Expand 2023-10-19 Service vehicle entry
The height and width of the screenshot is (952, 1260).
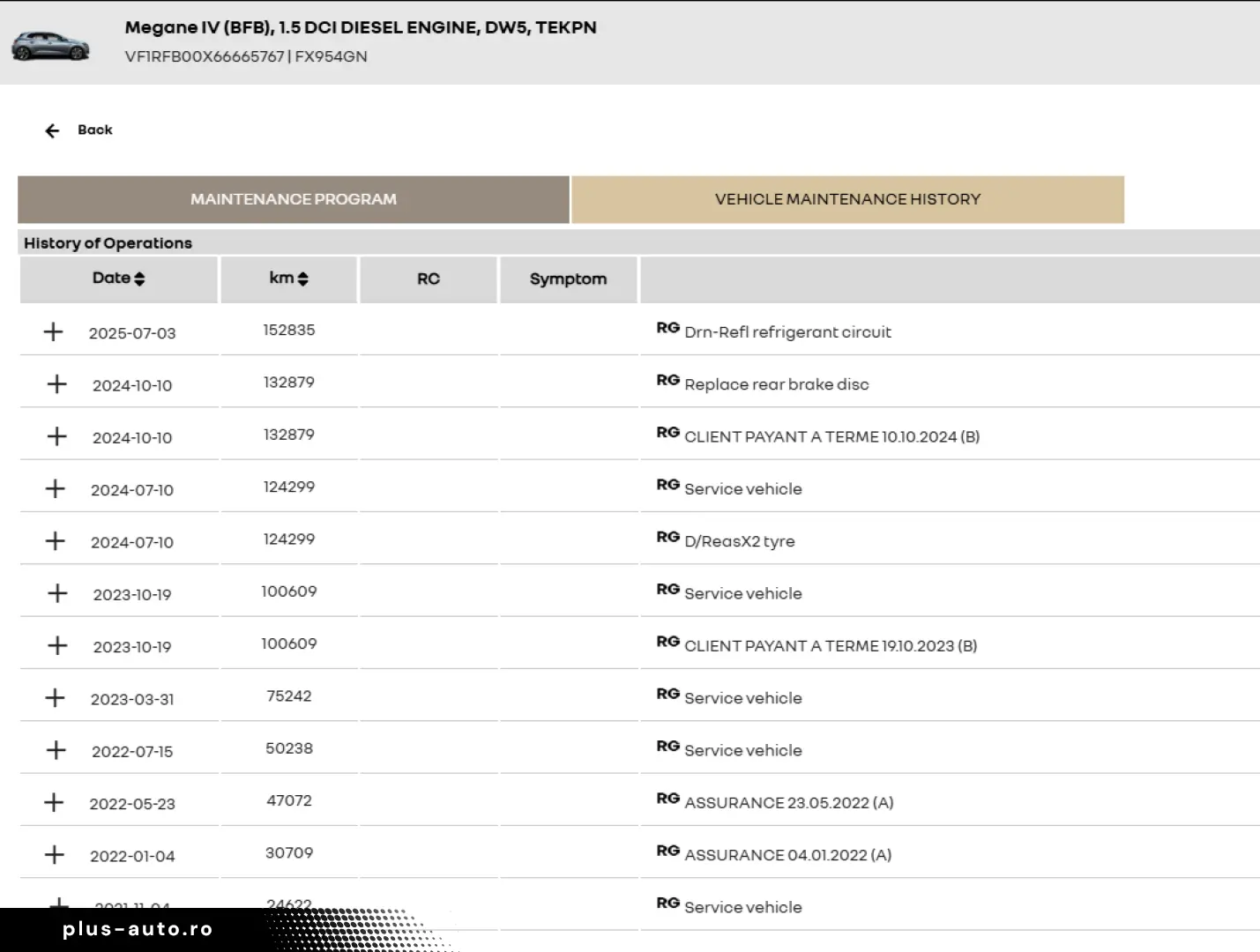click(x=57, y=593)
